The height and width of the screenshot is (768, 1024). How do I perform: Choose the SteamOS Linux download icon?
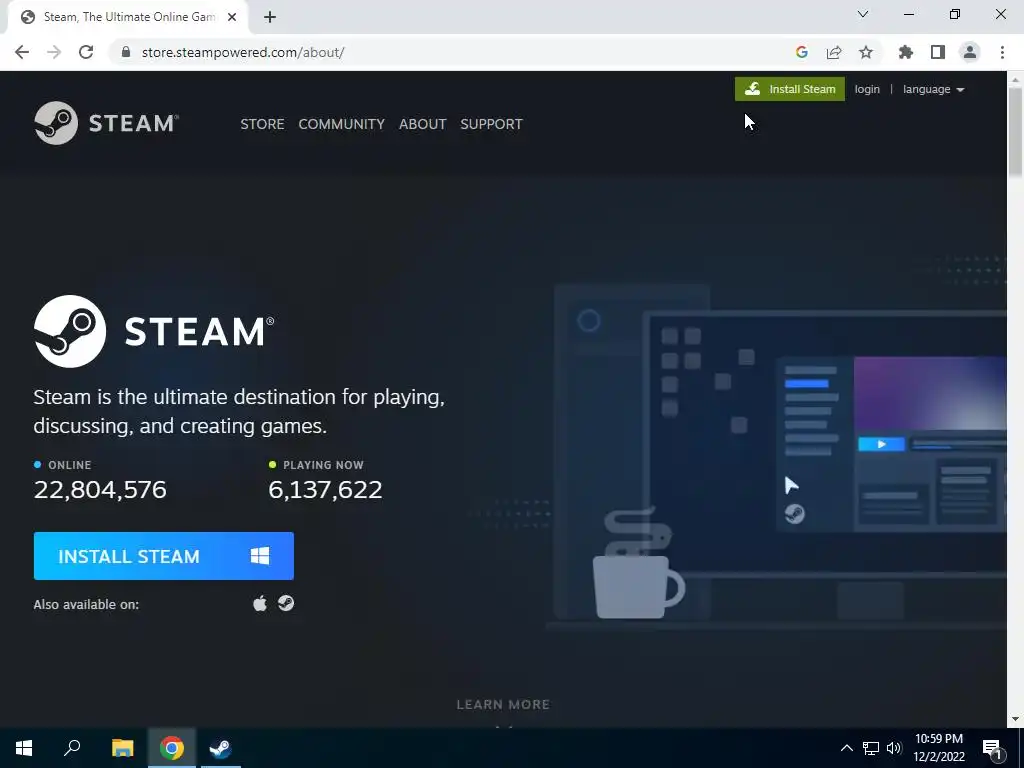tap(286, 603)
